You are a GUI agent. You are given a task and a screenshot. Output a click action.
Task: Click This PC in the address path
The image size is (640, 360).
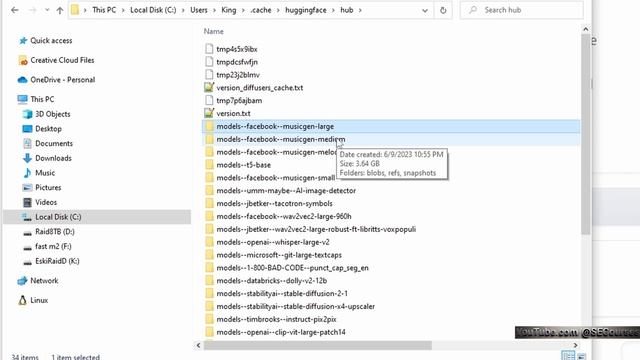click(x=104, y=10)
